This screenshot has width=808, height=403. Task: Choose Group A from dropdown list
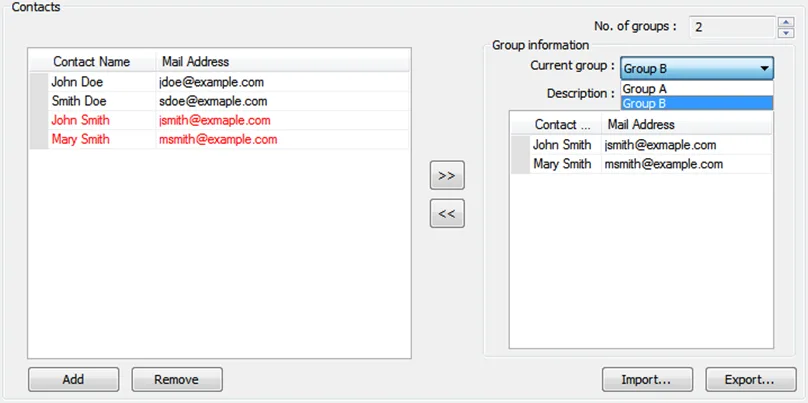tap(697, 89)
